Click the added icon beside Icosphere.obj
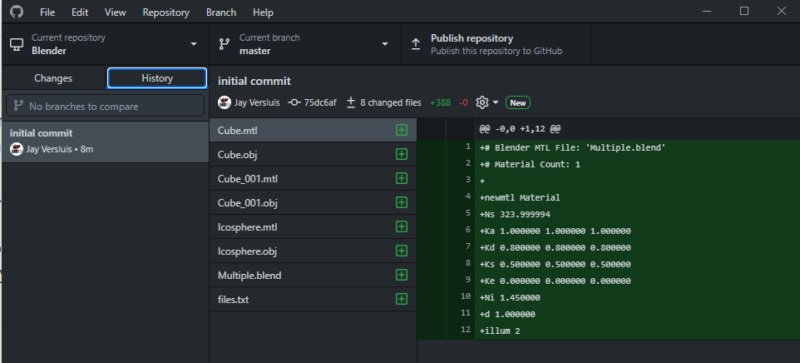This screenshot has width=800, height=363. (402, 251)
